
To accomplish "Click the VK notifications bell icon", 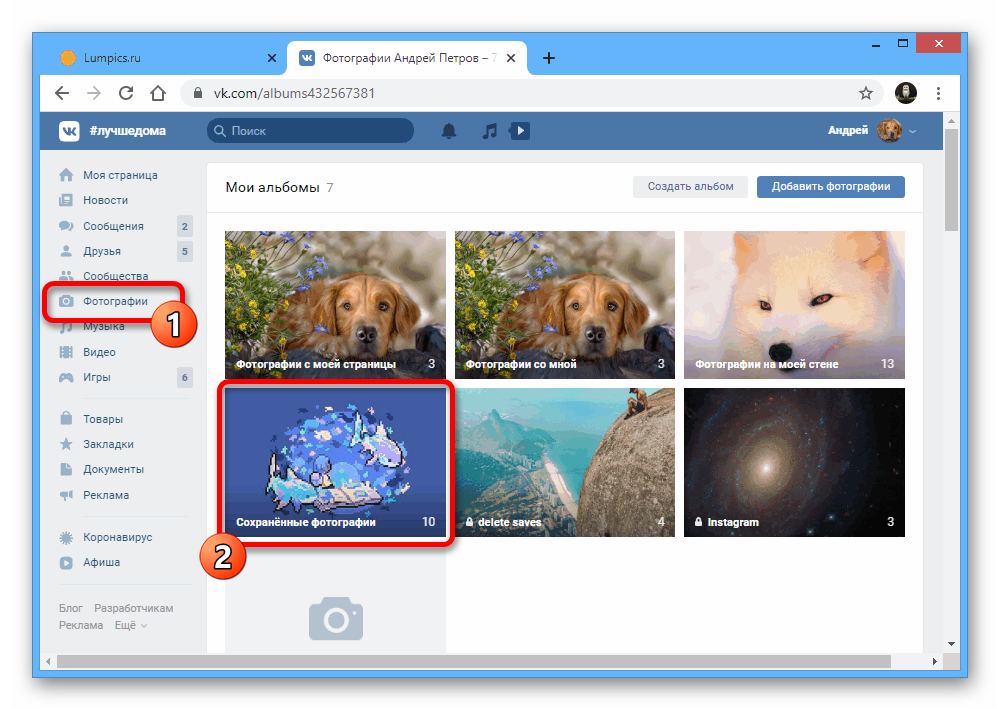I will tap(449, 131).
